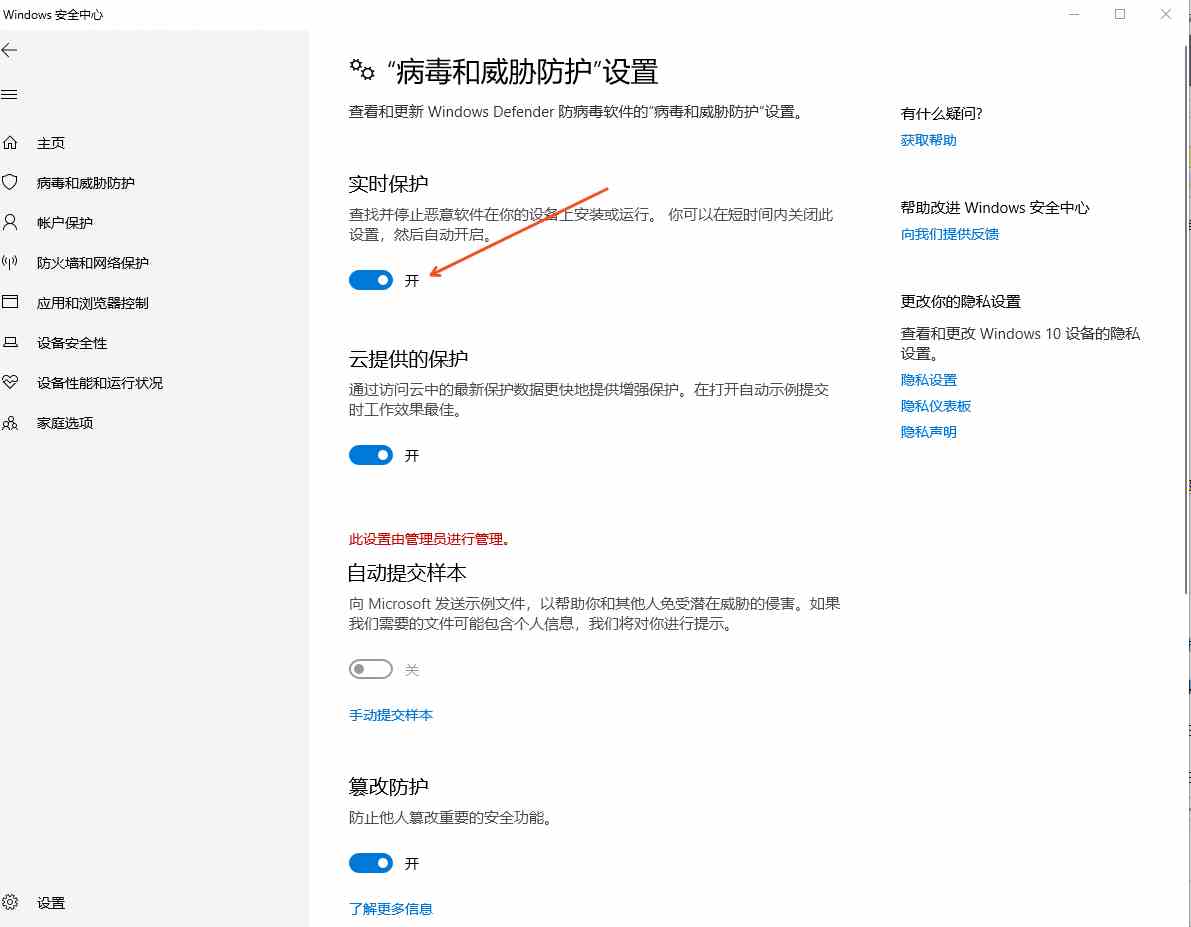Viewport: 1191px width, 927px height.
Task: Click the 实时保护 heading text
Action: tap(388, 184)
